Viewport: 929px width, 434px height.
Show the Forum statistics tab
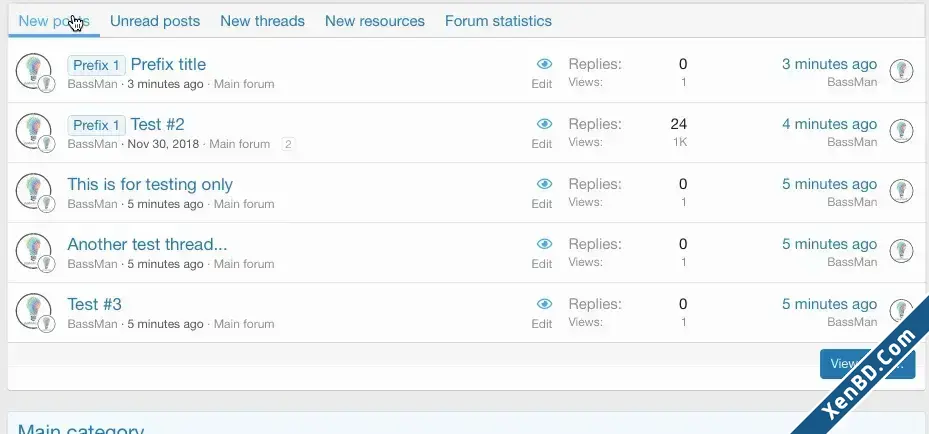click(498, 21)
